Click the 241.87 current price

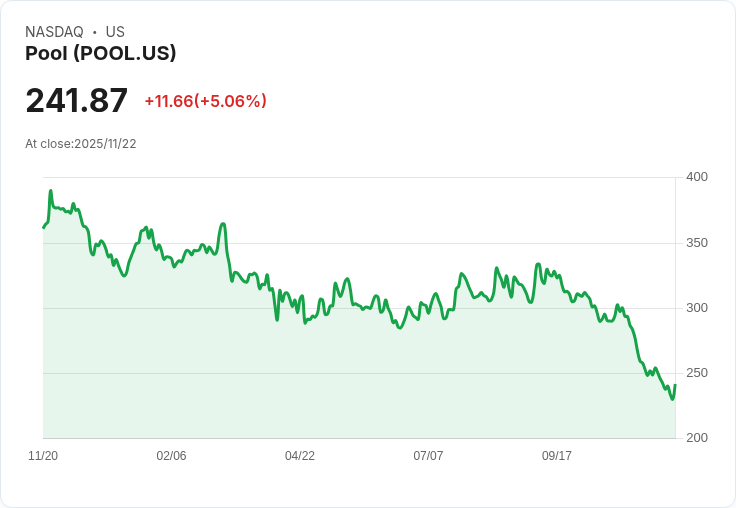click(x=77, y=101)
